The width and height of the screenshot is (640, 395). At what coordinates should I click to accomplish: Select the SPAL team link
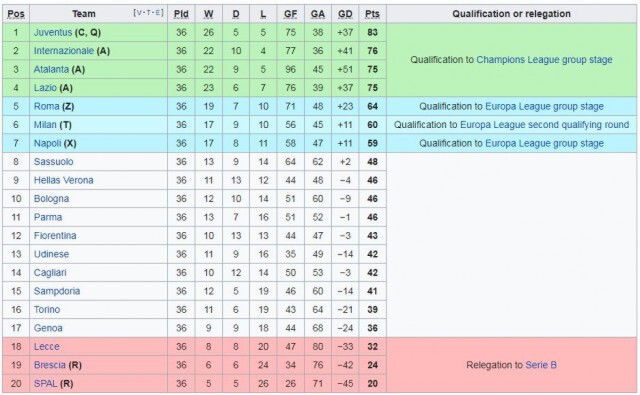click(x=45, y=384)
